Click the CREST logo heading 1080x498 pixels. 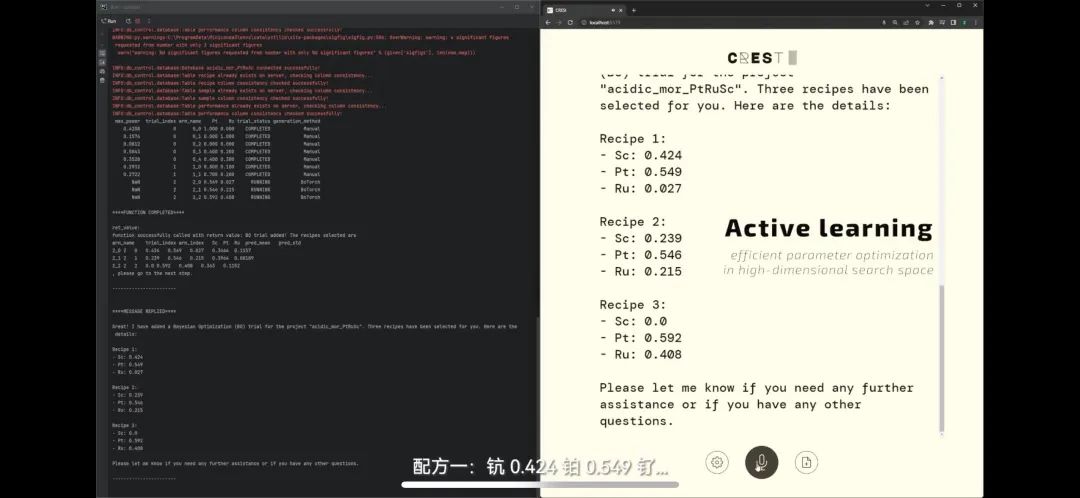(x=762, y=58)
